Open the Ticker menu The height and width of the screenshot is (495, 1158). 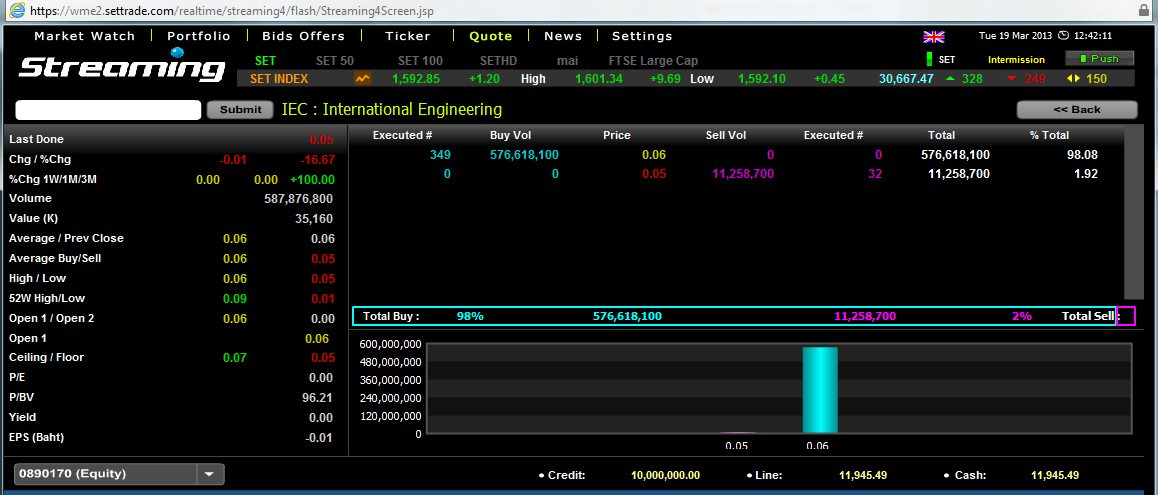pyautogui.click(x=408, y=35)
